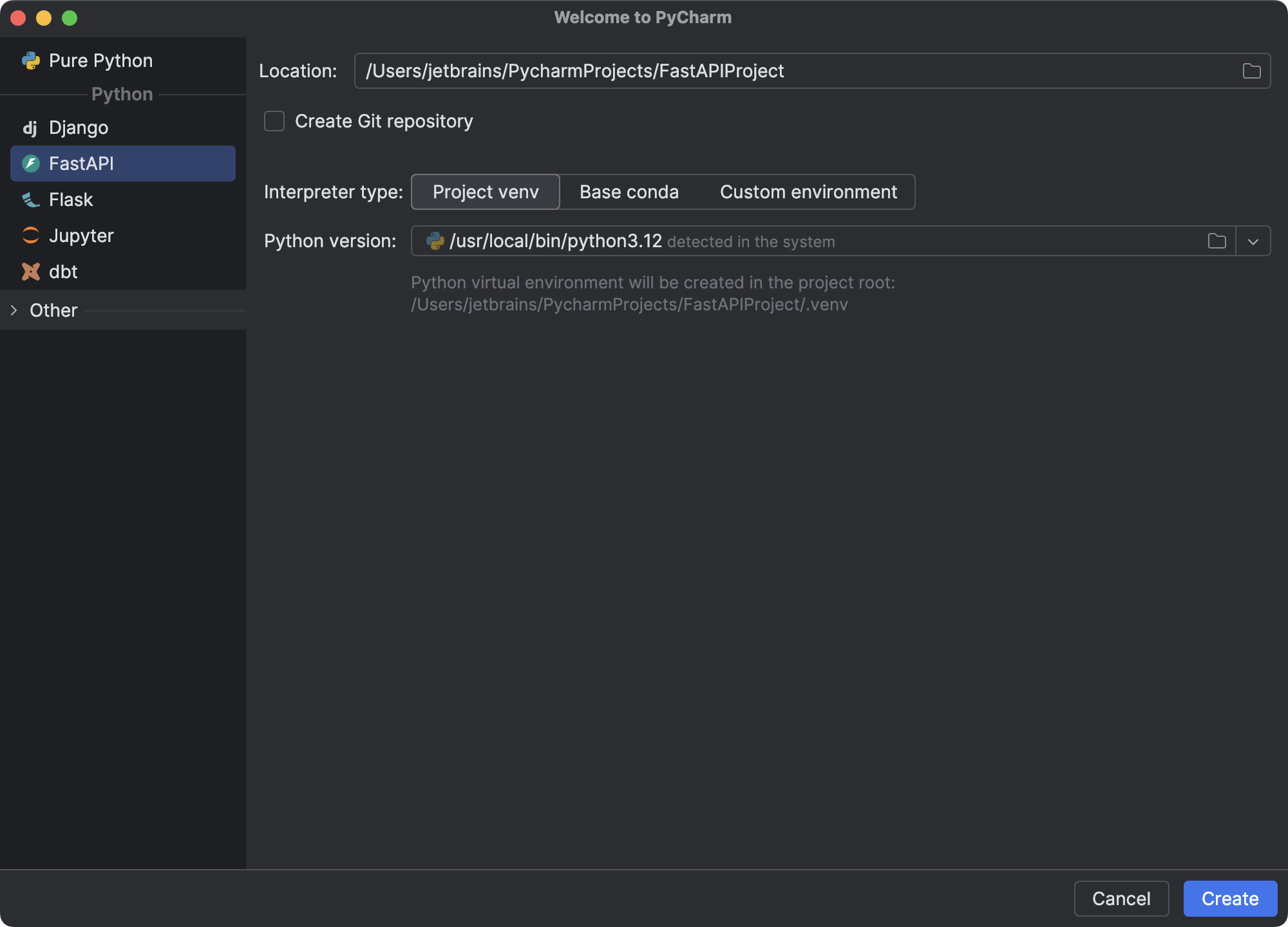Image resolution: width=1288 pixels, height=927 pixels.
Task: Click the Django framework icon
Action: pyautogui.click(x=31, y=127)
